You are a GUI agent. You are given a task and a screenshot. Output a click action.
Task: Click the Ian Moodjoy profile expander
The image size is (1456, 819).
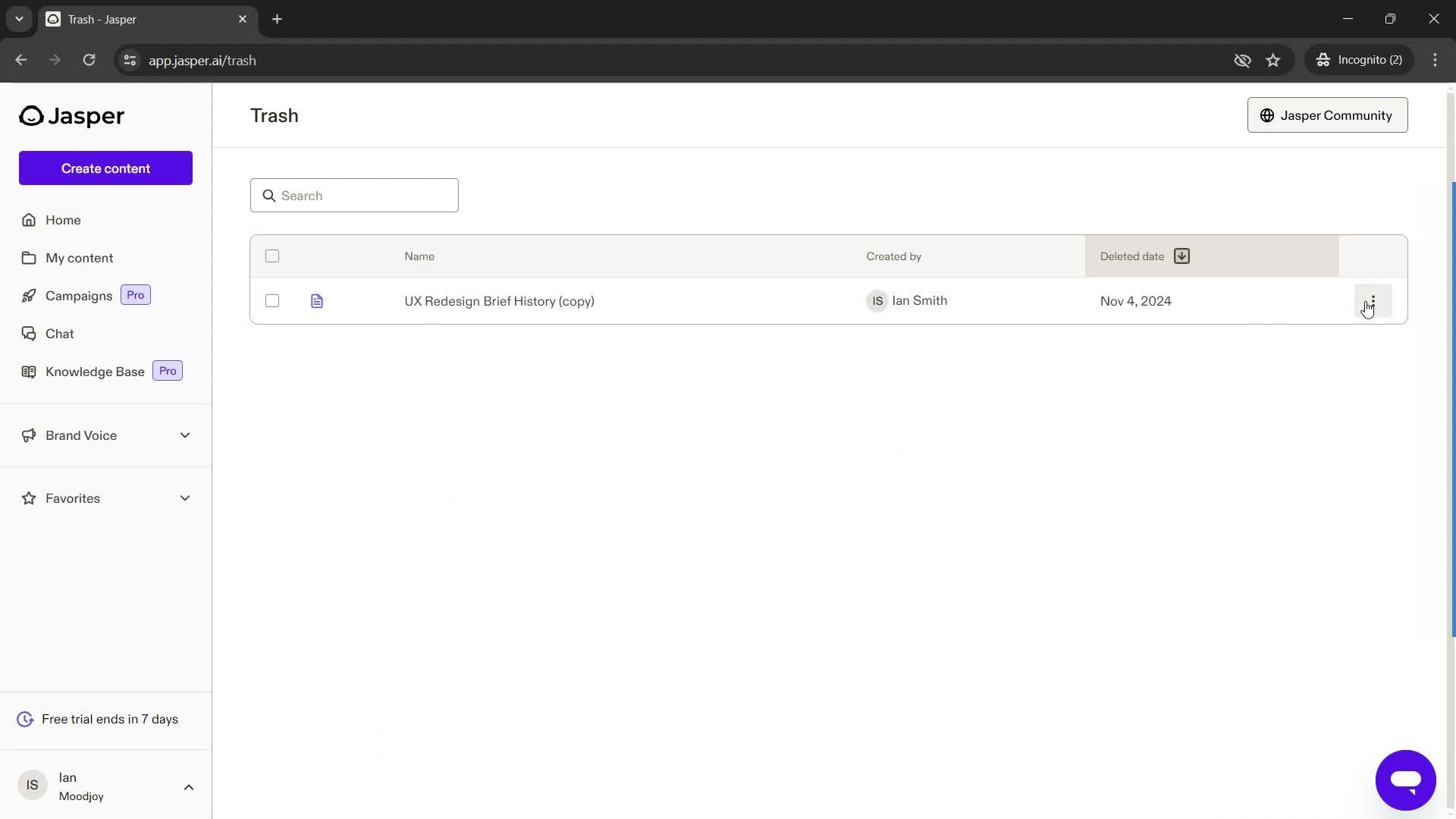click(x=187, y=786)
